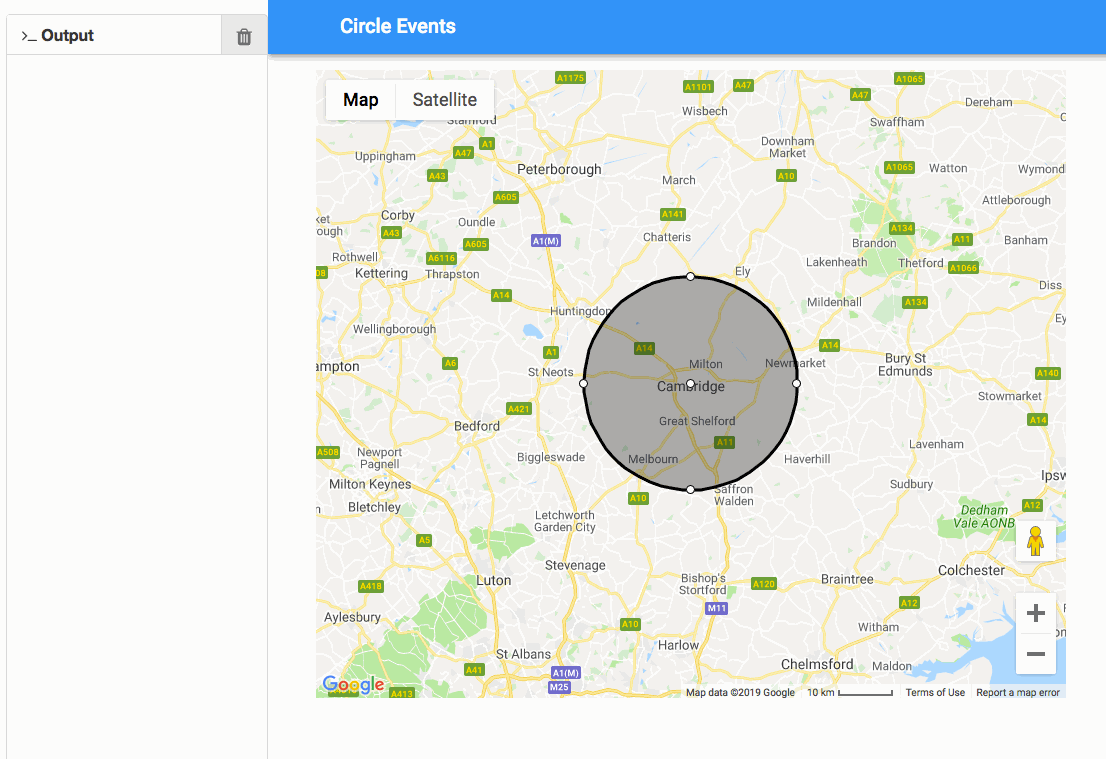1106x759 pixels.
Task: Switch to the Satellite map view
Action: (x=444, y=99)
